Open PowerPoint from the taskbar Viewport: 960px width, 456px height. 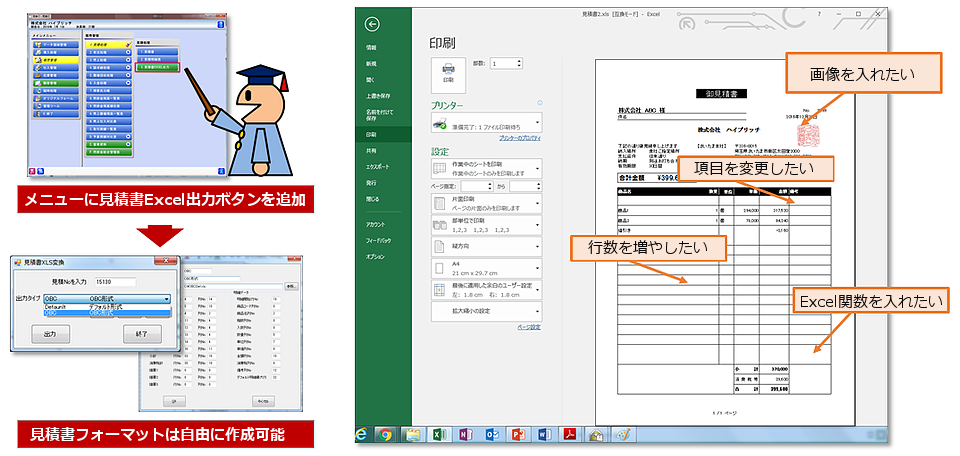pyautogui.click(x=519, y=434)
